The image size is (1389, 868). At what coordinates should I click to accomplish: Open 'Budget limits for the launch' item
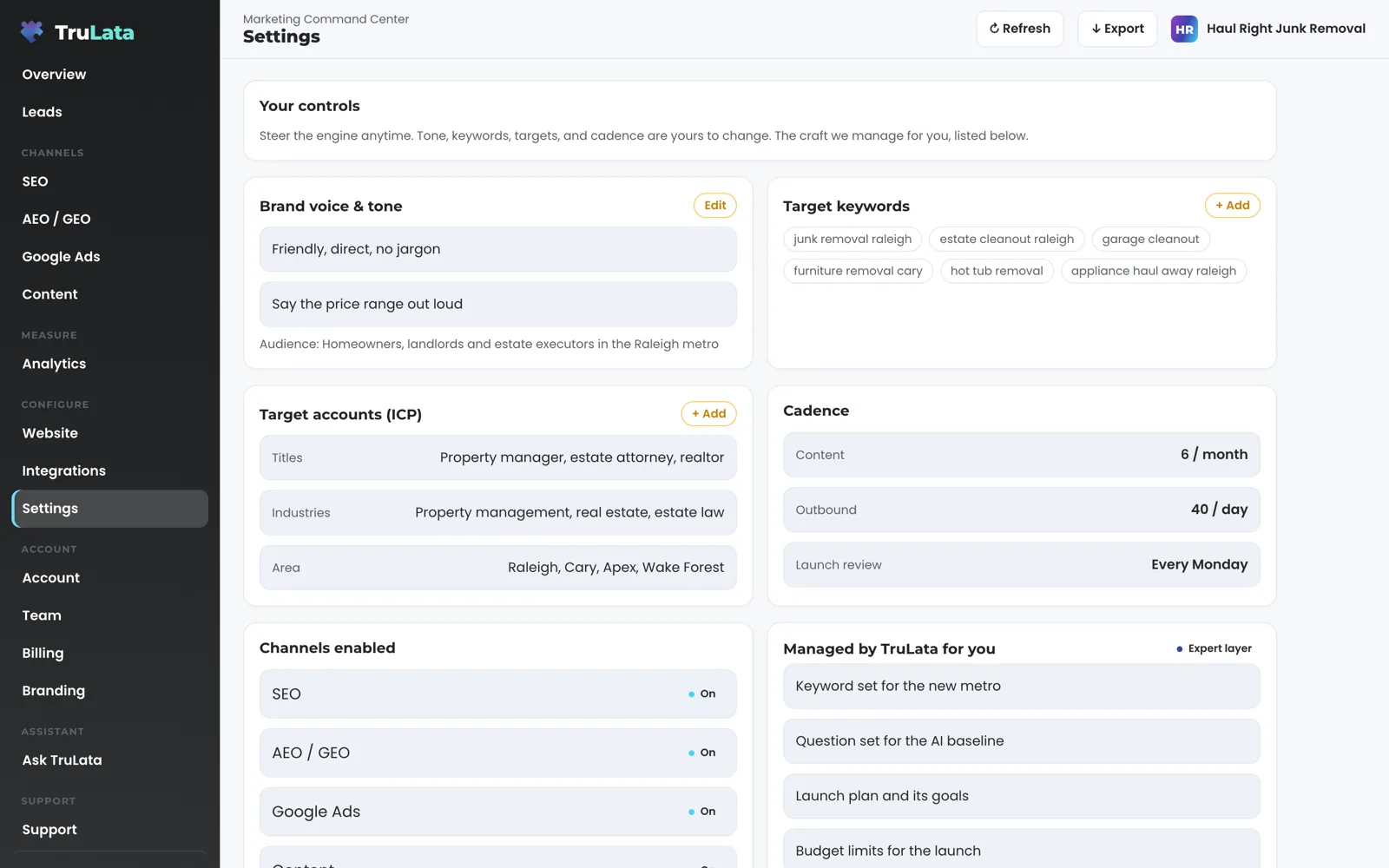tap(1022, 849)
